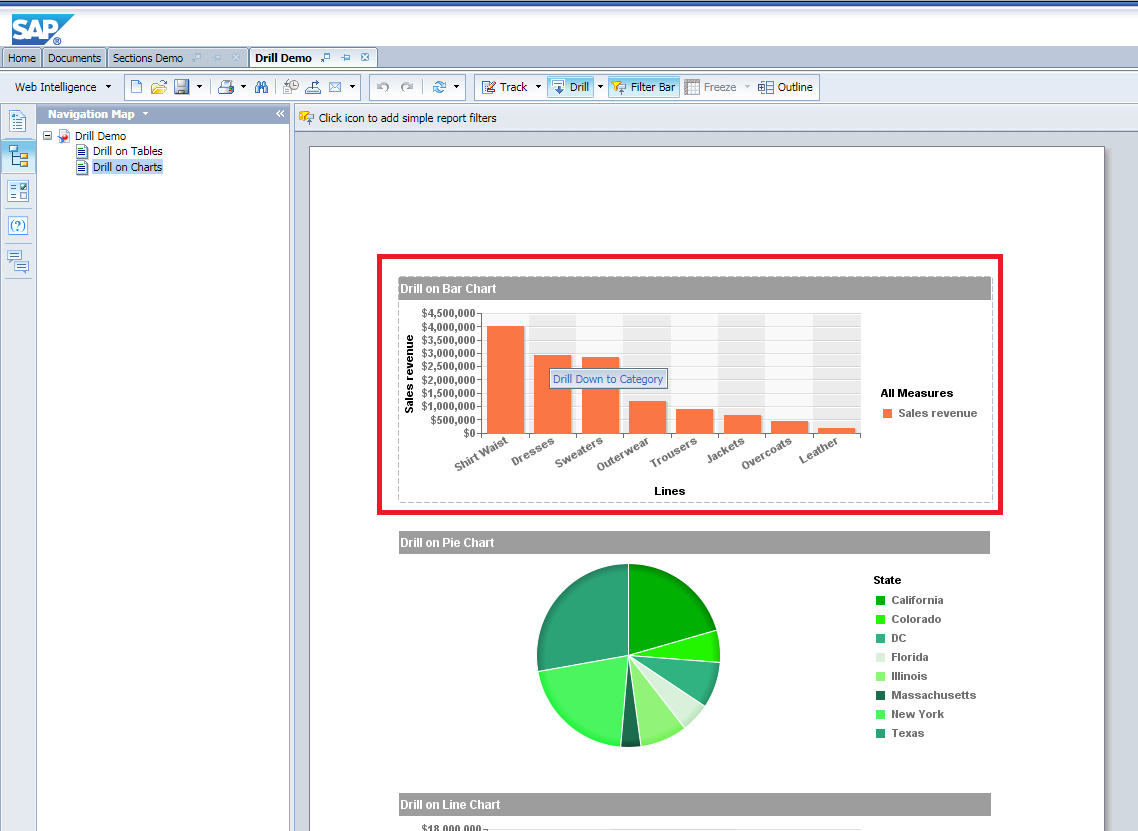1138x831 pixels.
Task: Open the User Prompt Input side panel icon
Action: [x=18, y=226]
